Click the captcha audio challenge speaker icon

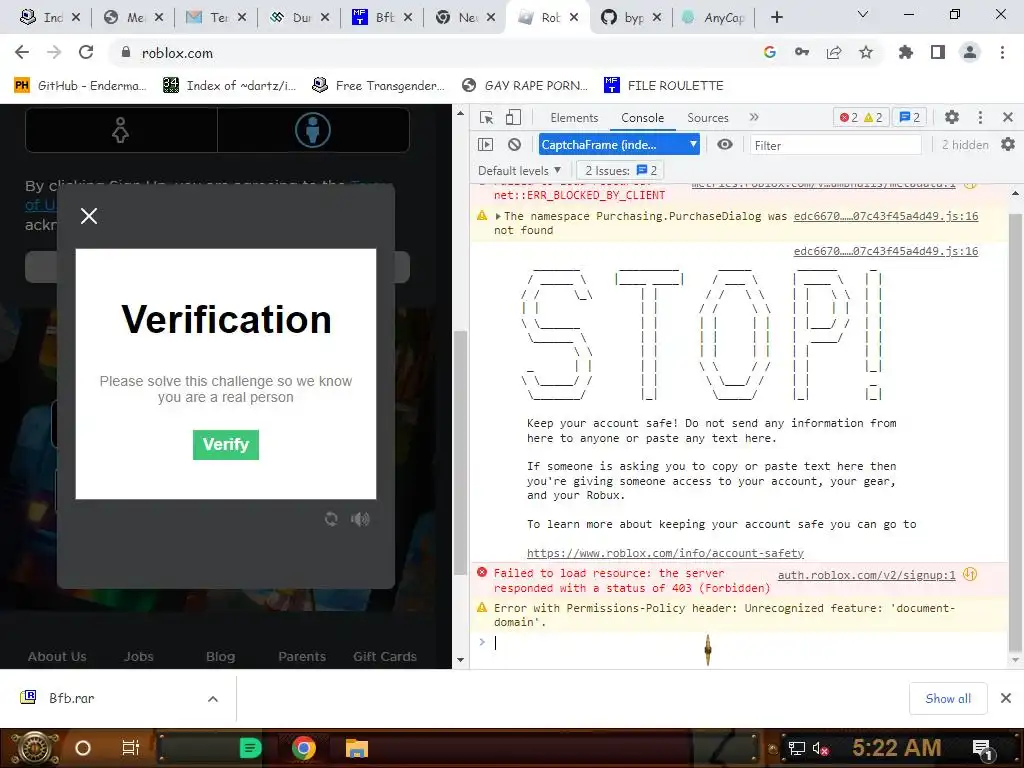coord(360,519)
